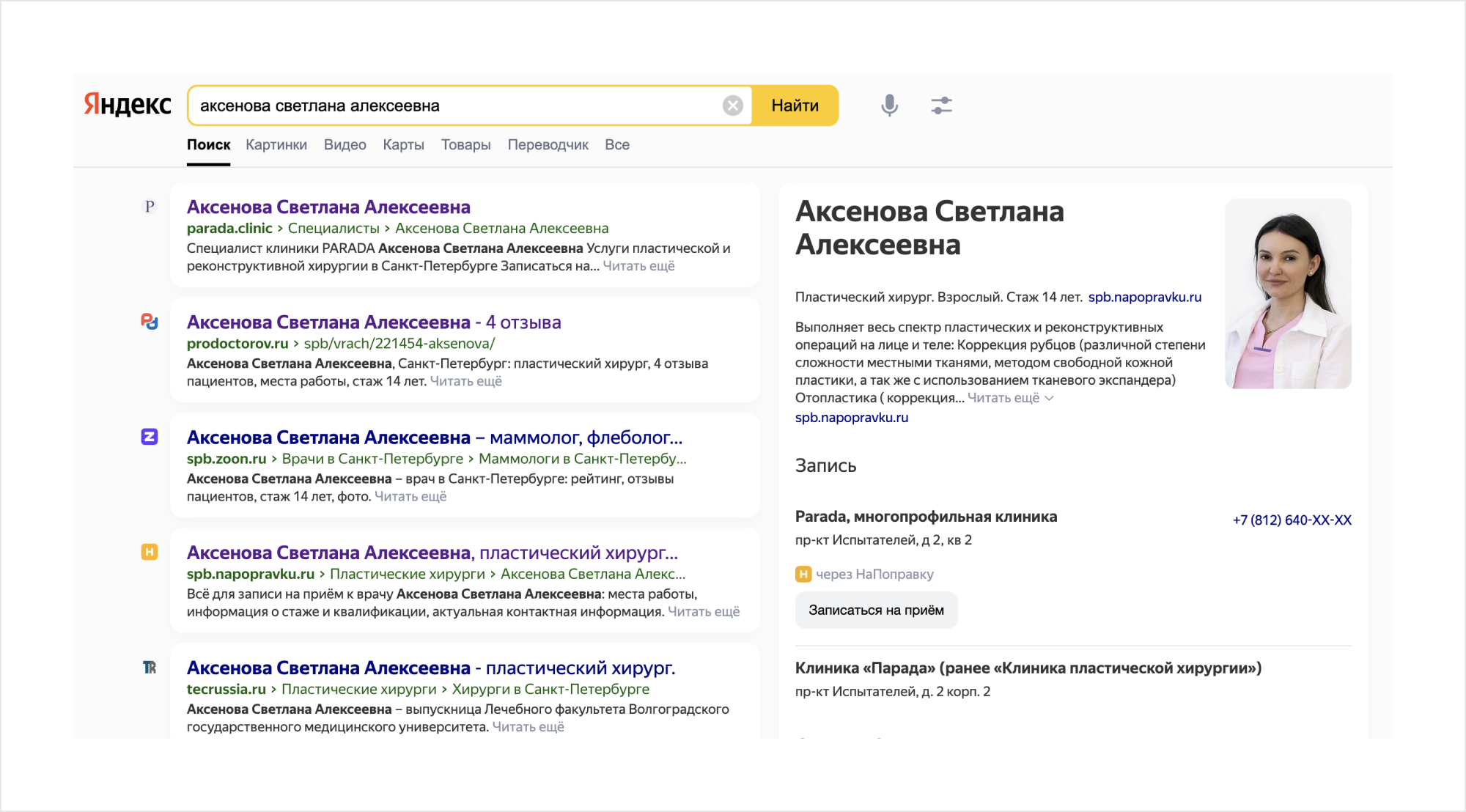
Task: Open the parada.clinic result title
Action: point(328,207)
